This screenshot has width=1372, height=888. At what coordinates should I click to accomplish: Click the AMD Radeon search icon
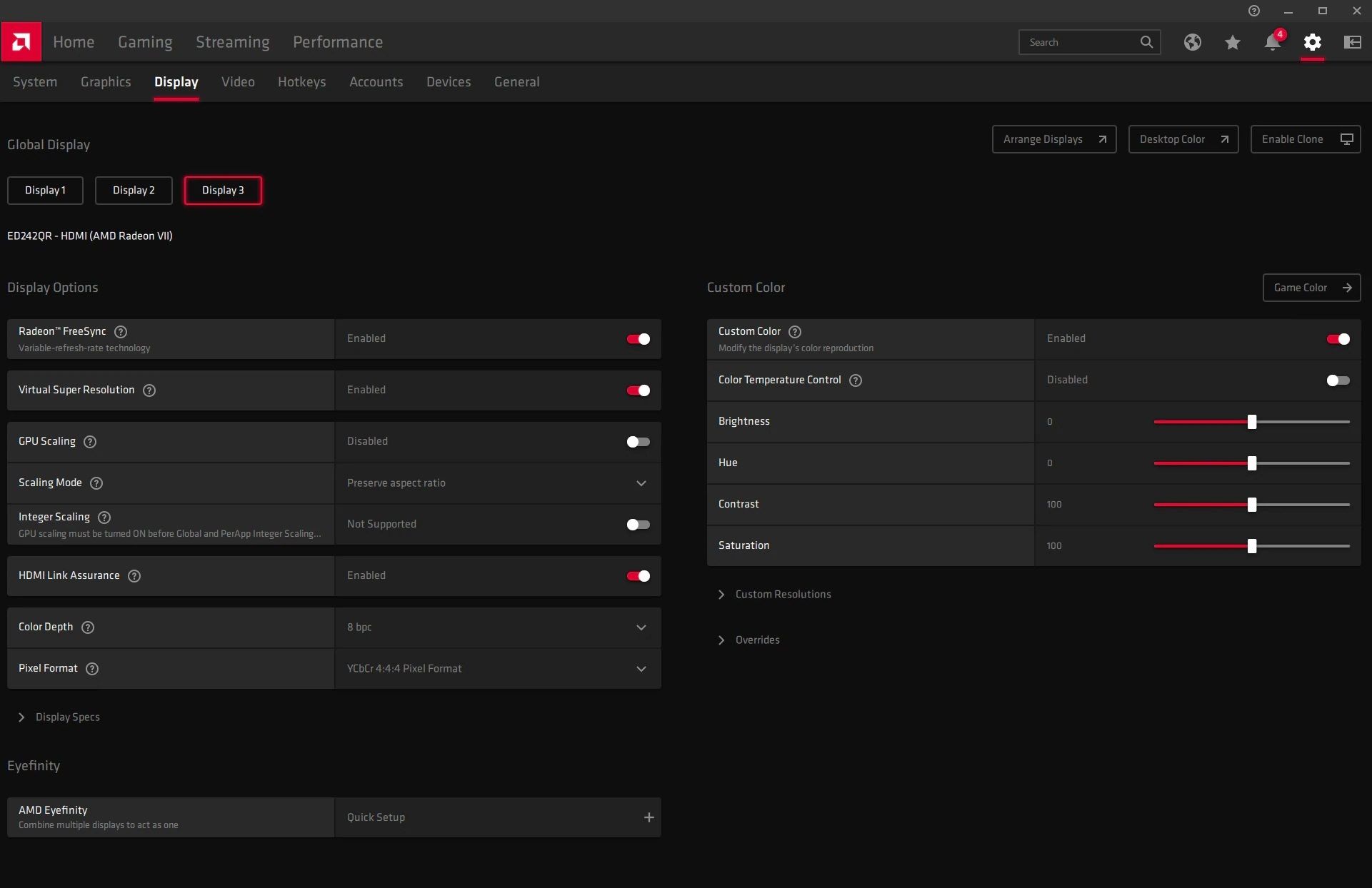click(1146, 42)
